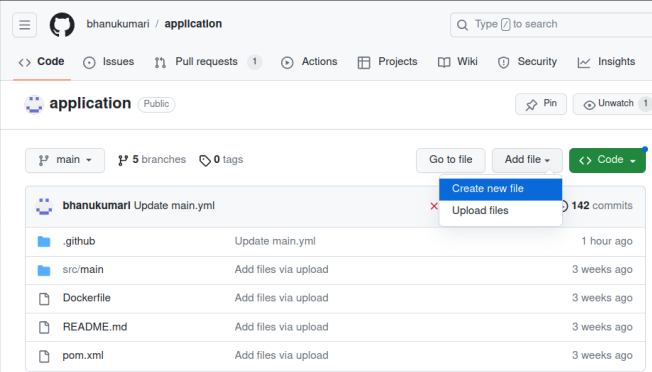Click the application repository title heading
The height and width of the screenshot is (372, 652).
click(x=90, y=103)
